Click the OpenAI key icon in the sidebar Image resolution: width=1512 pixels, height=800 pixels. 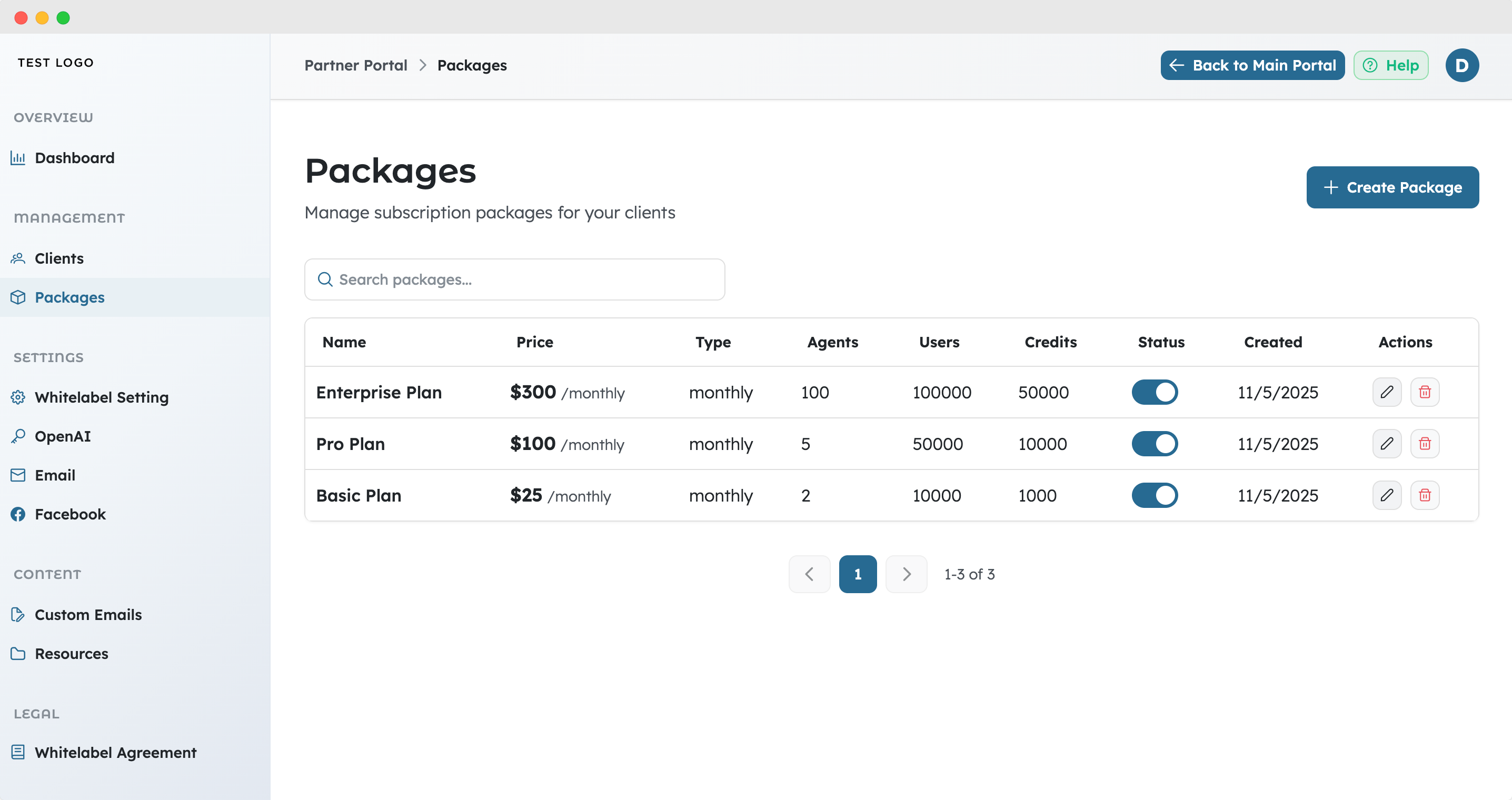(18, 436)
